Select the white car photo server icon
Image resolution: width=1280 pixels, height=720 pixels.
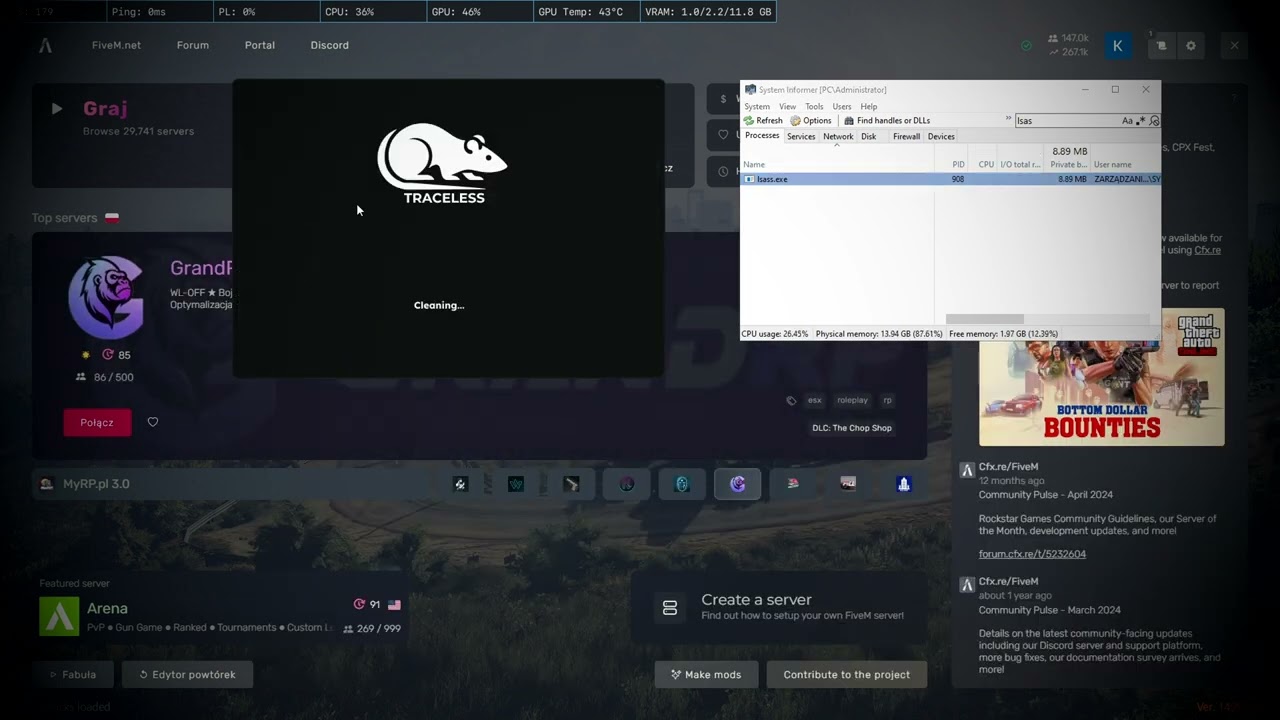(x=849, y=484)
